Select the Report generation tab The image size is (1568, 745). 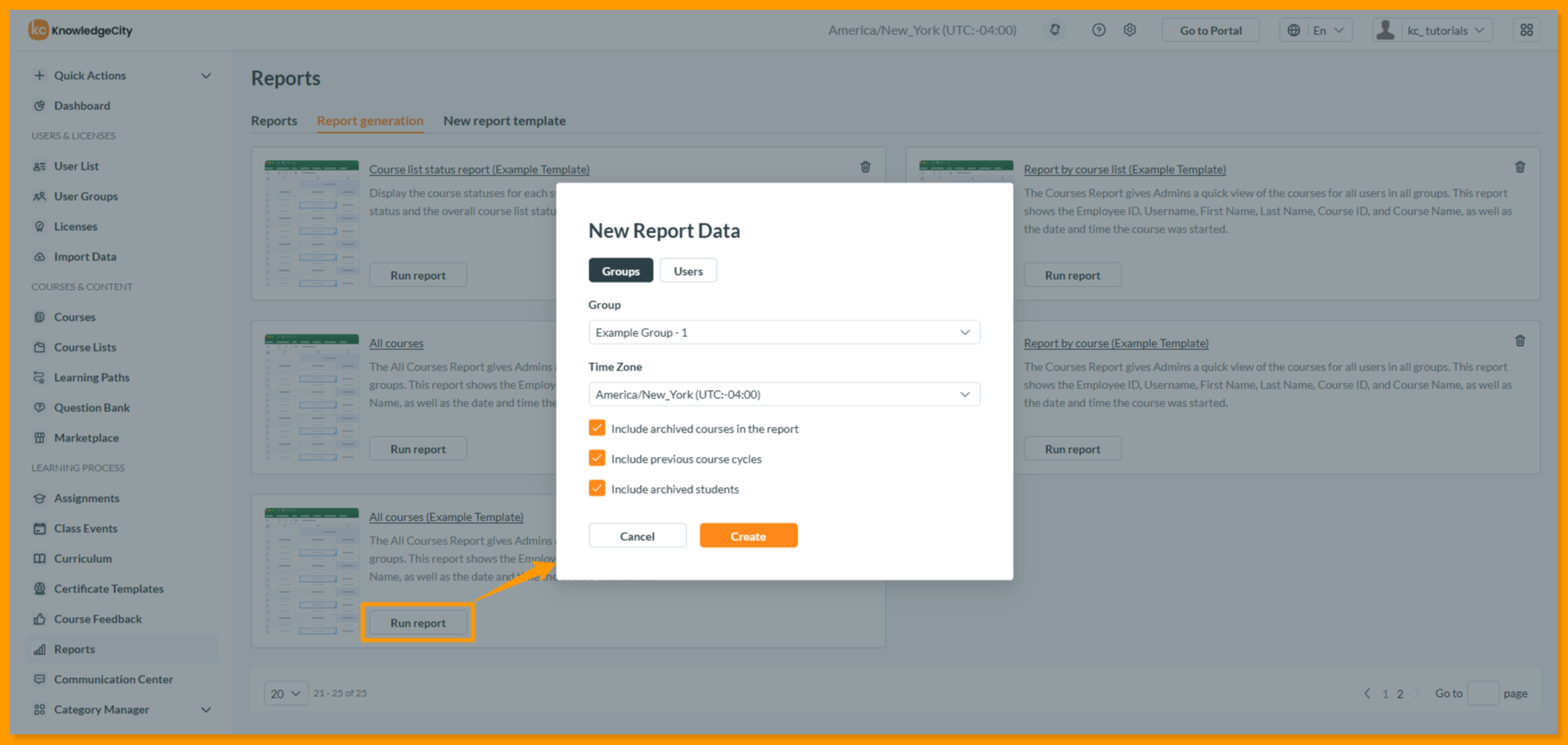coord(370,121)
